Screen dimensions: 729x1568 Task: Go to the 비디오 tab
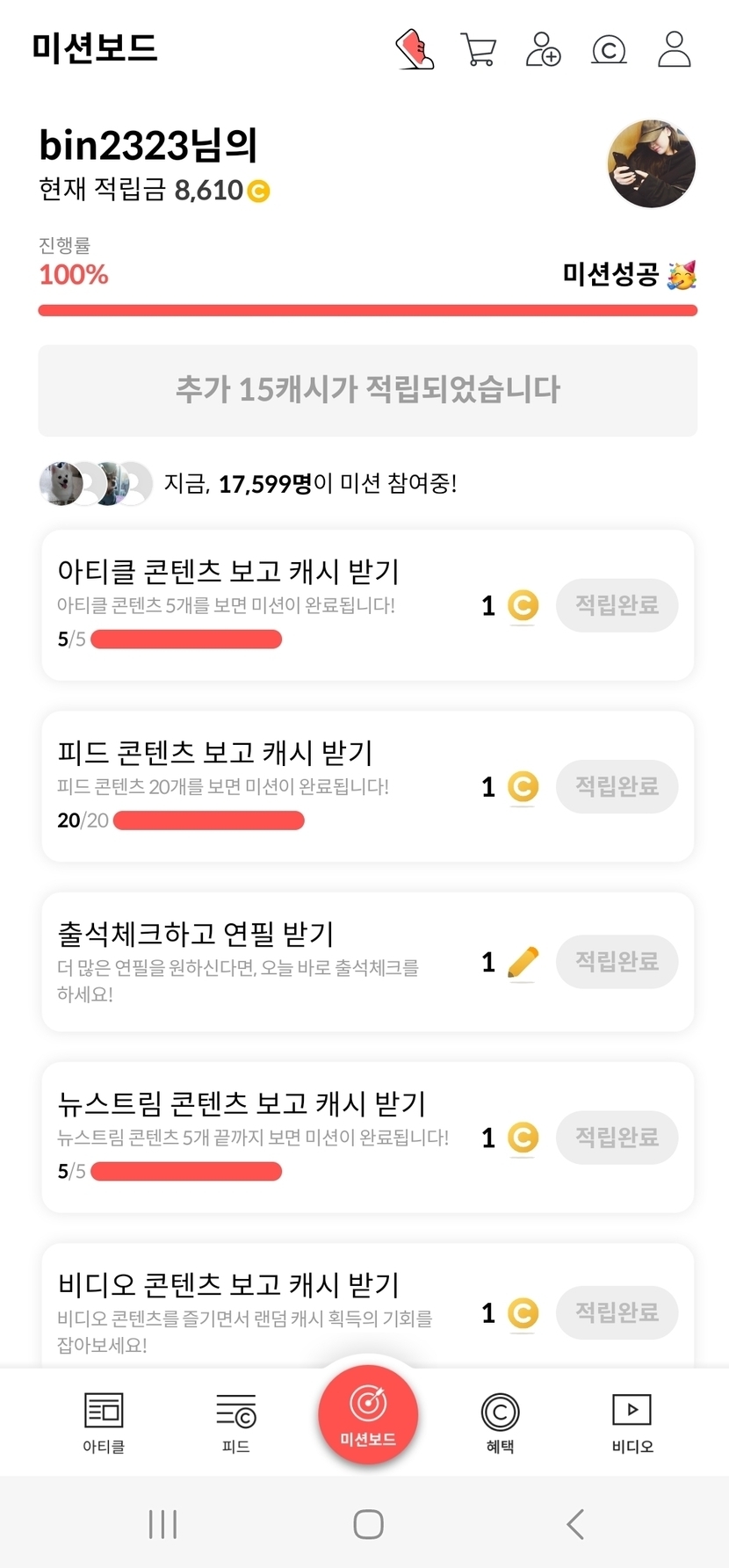[632, 1423]
